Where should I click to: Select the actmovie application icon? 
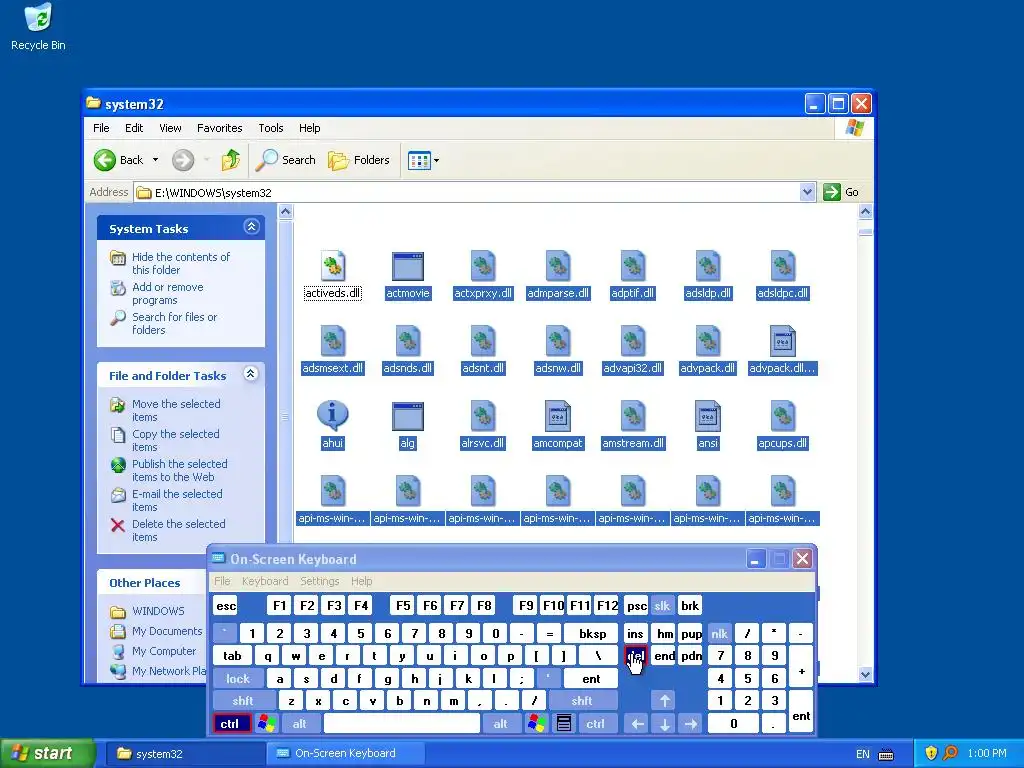point(408,266)
